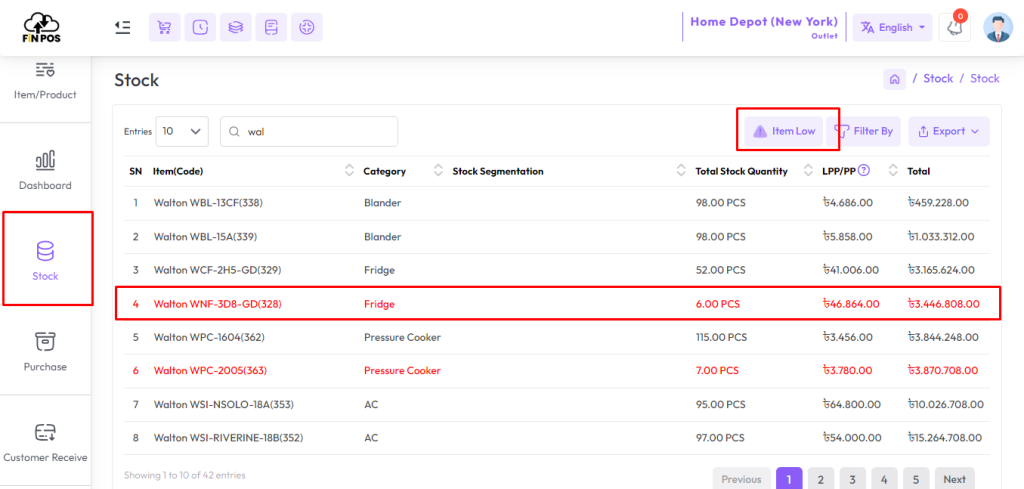1024x489 pixels.
Task: Click the first Stock breadcrumb link
Action: pyautogui.click(x=938, y=78)
